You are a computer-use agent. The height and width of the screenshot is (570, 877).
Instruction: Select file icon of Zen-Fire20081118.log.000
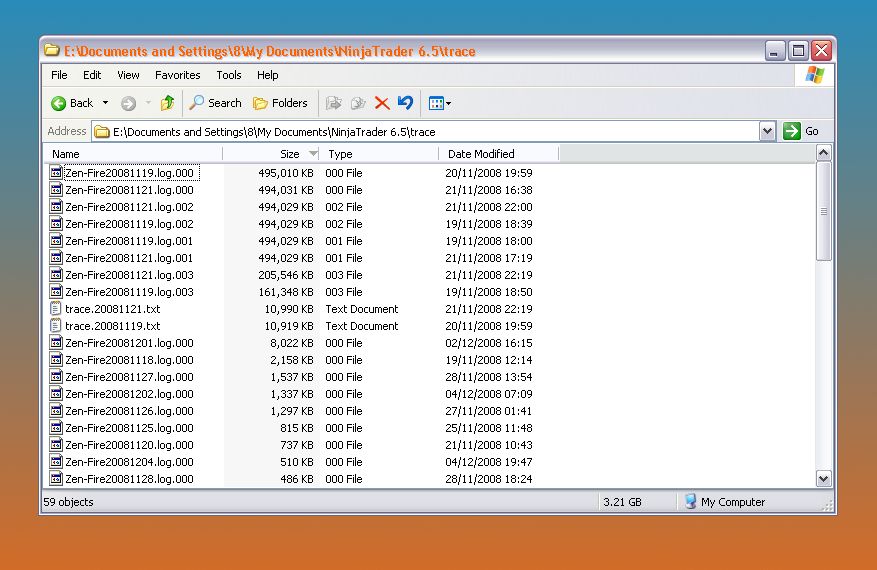(56, 359)
